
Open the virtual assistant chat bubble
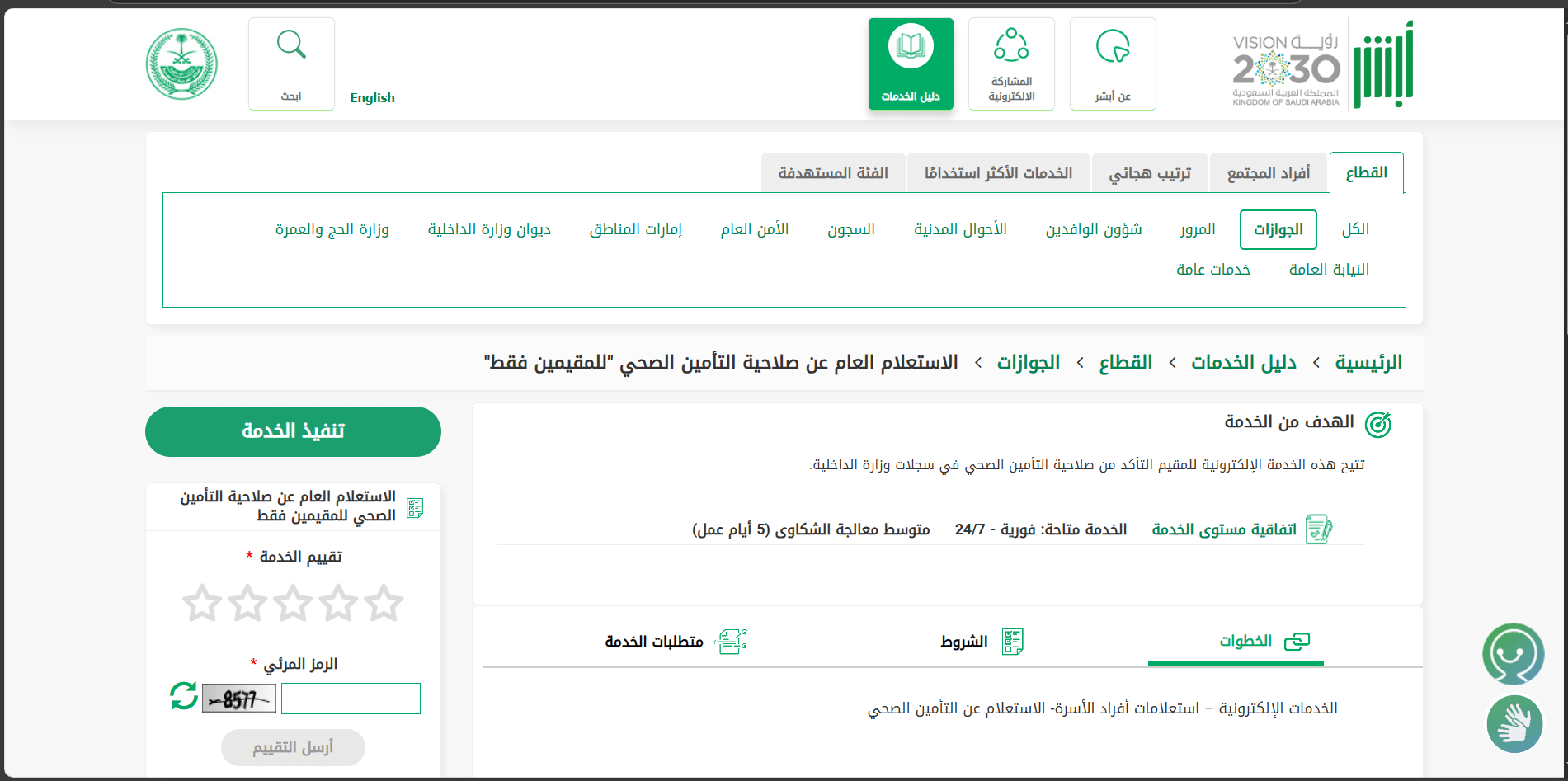click(1514, 654)
